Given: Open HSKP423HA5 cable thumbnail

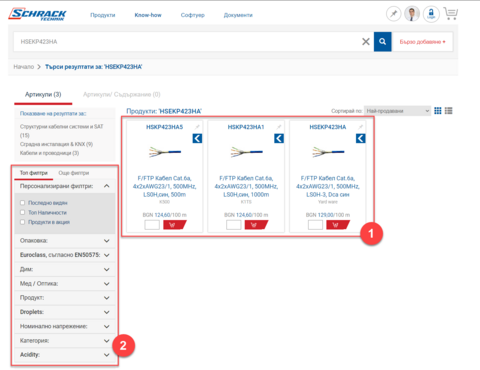Looking at the screenshot, I should (165, 152).
